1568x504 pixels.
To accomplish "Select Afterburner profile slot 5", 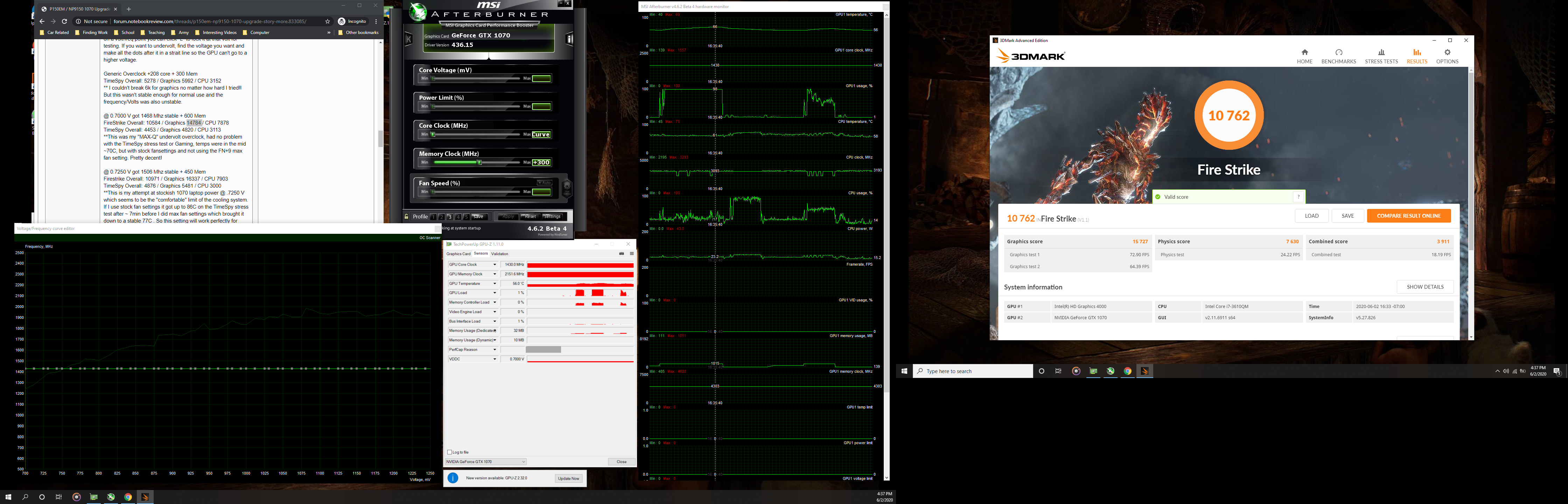I will pos(465,217).
